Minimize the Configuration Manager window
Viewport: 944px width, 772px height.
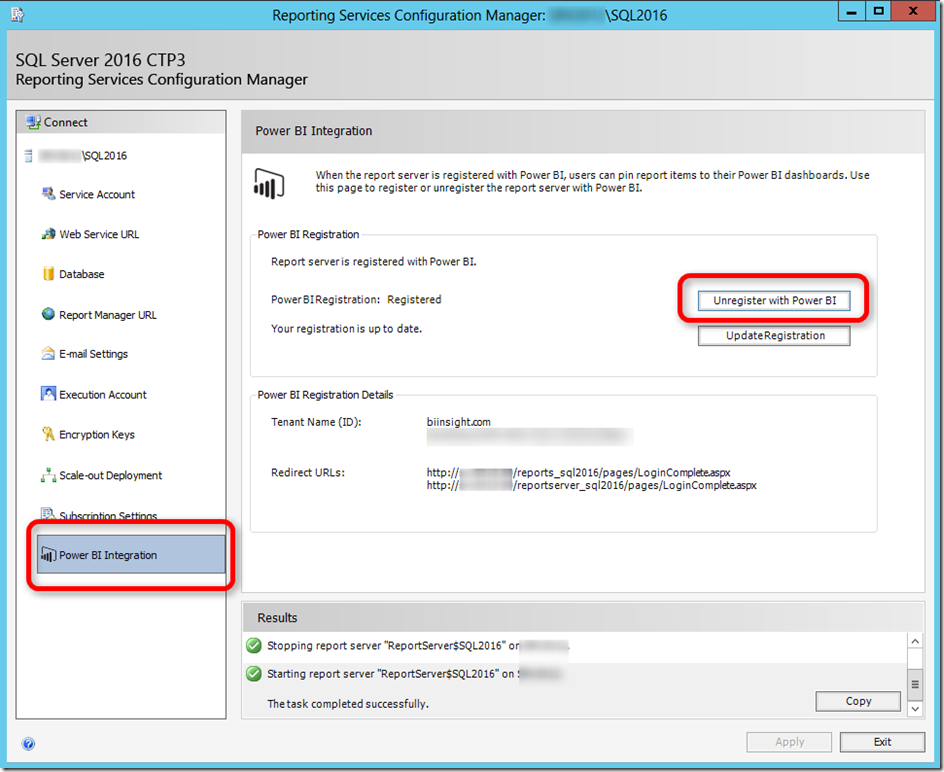851,11
